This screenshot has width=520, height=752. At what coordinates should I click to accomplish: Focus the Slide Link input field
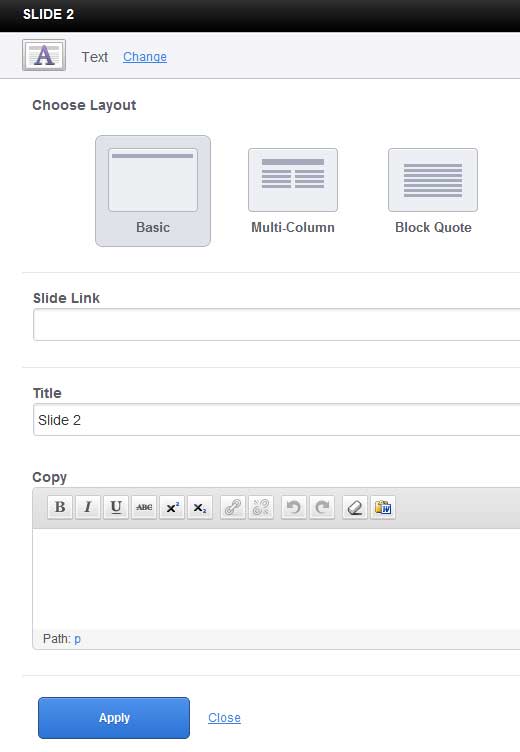(276, 325)
